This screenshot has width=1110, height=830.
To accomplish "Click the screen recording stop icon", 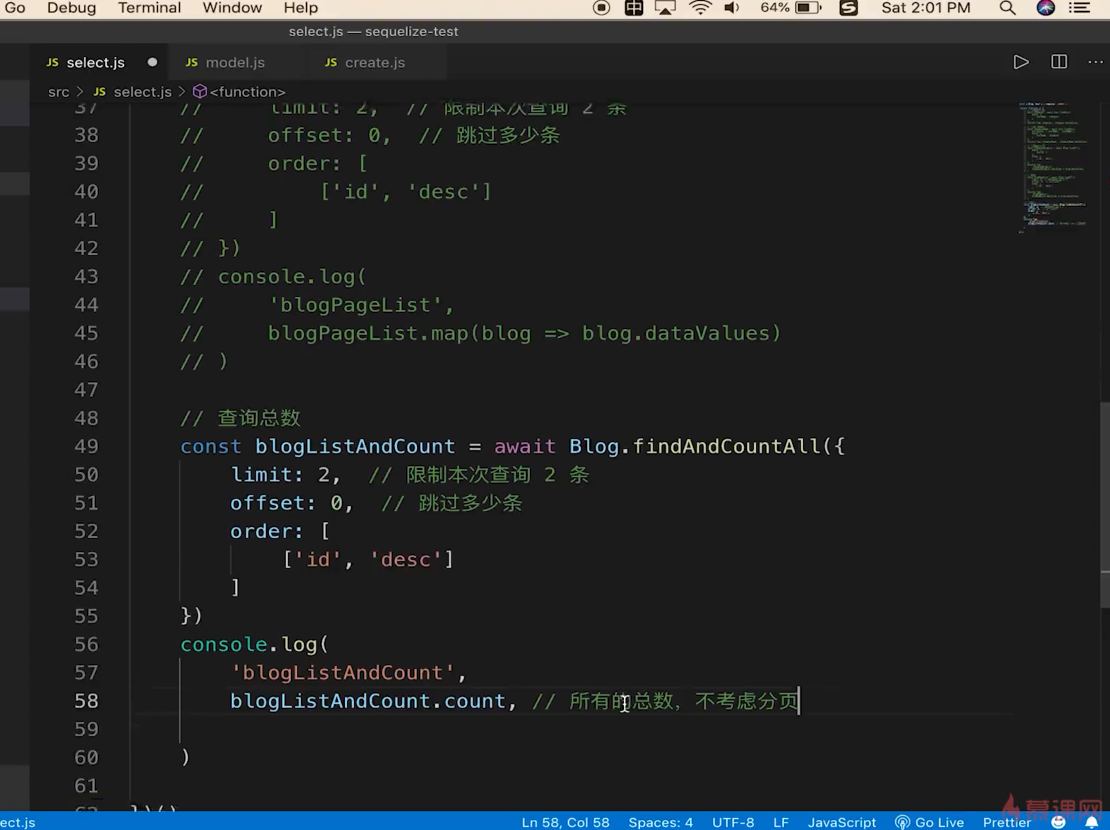I will tap(601, 8).
